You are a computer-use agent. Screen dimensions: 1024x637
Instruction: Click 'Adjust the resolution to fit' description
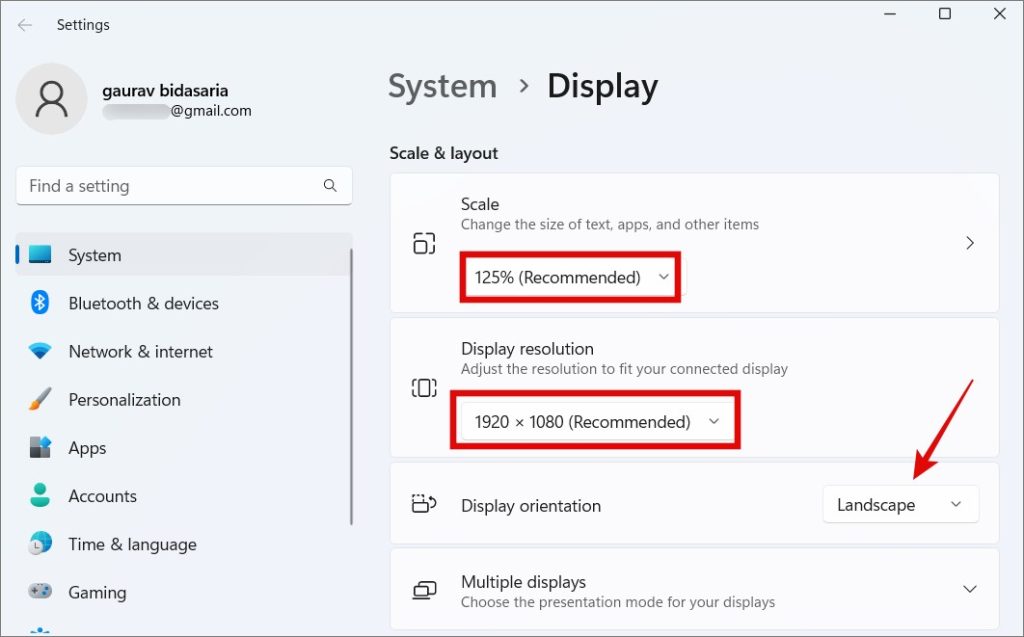(624, 368)
